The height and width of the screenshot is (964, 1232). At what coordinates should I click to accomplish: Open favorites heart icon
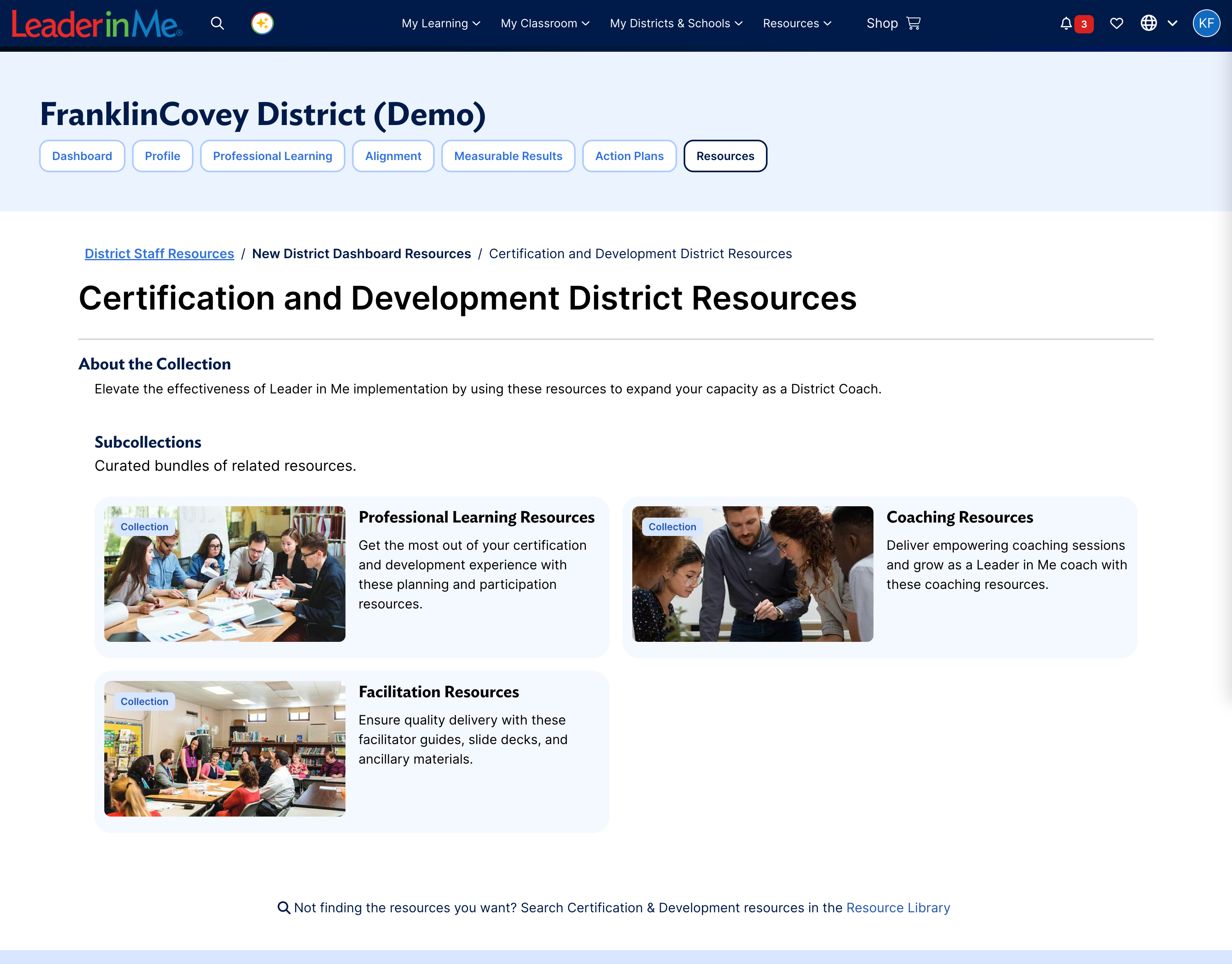click(1116, 23)
